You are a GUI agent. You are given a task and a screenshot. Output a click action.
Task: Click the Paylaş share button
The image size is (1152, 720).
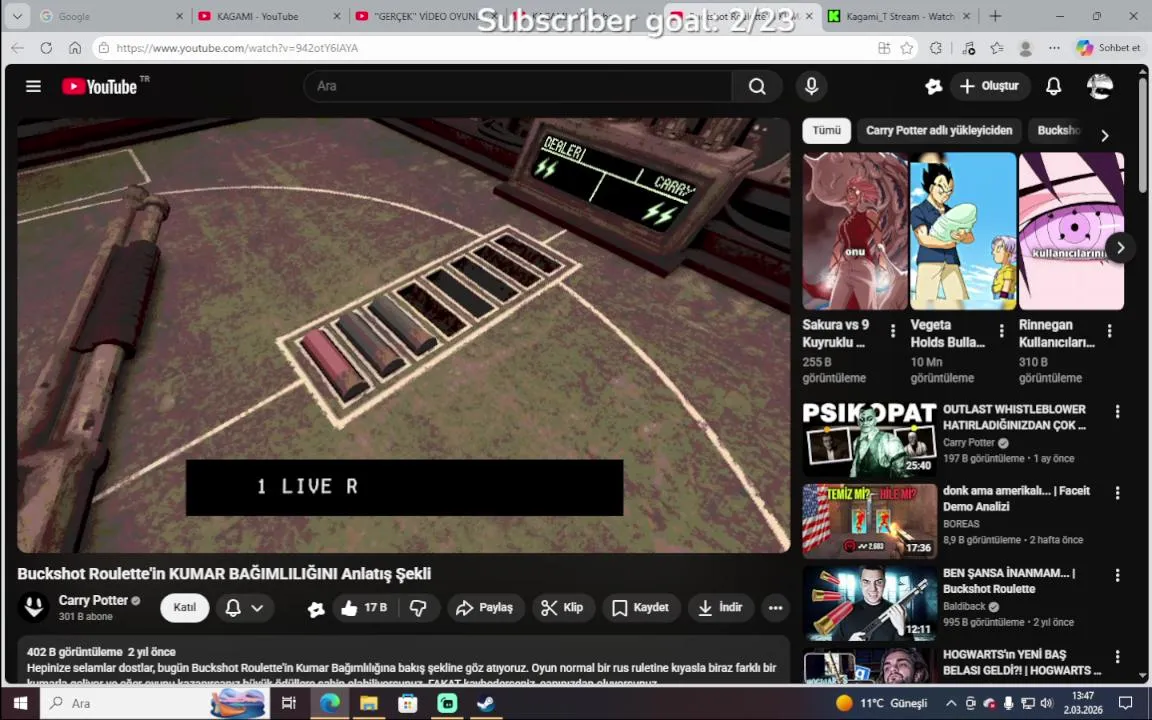click(x=485, y=608)
